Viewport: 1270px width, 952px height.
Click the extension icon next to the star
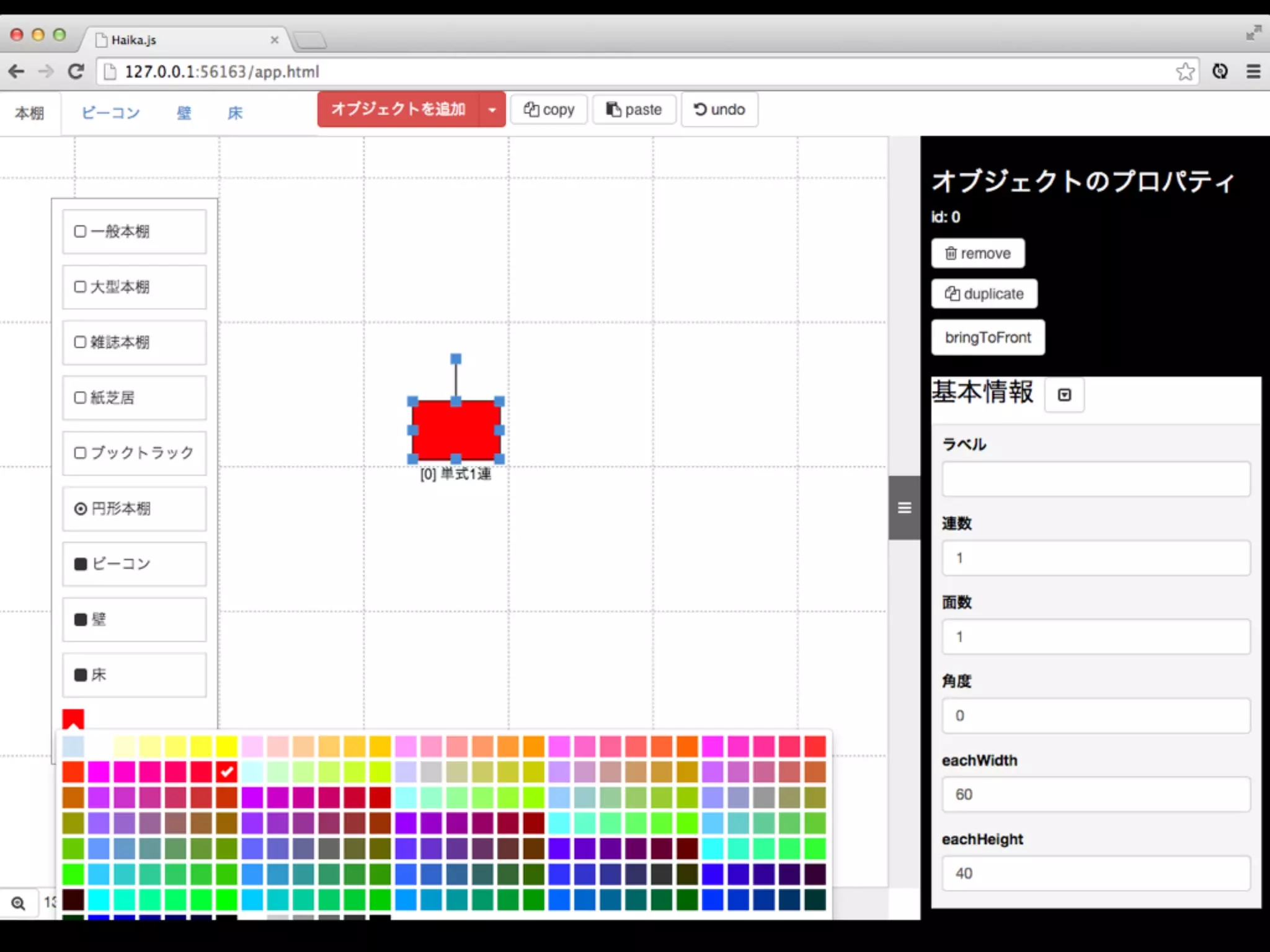point(1220,72)
